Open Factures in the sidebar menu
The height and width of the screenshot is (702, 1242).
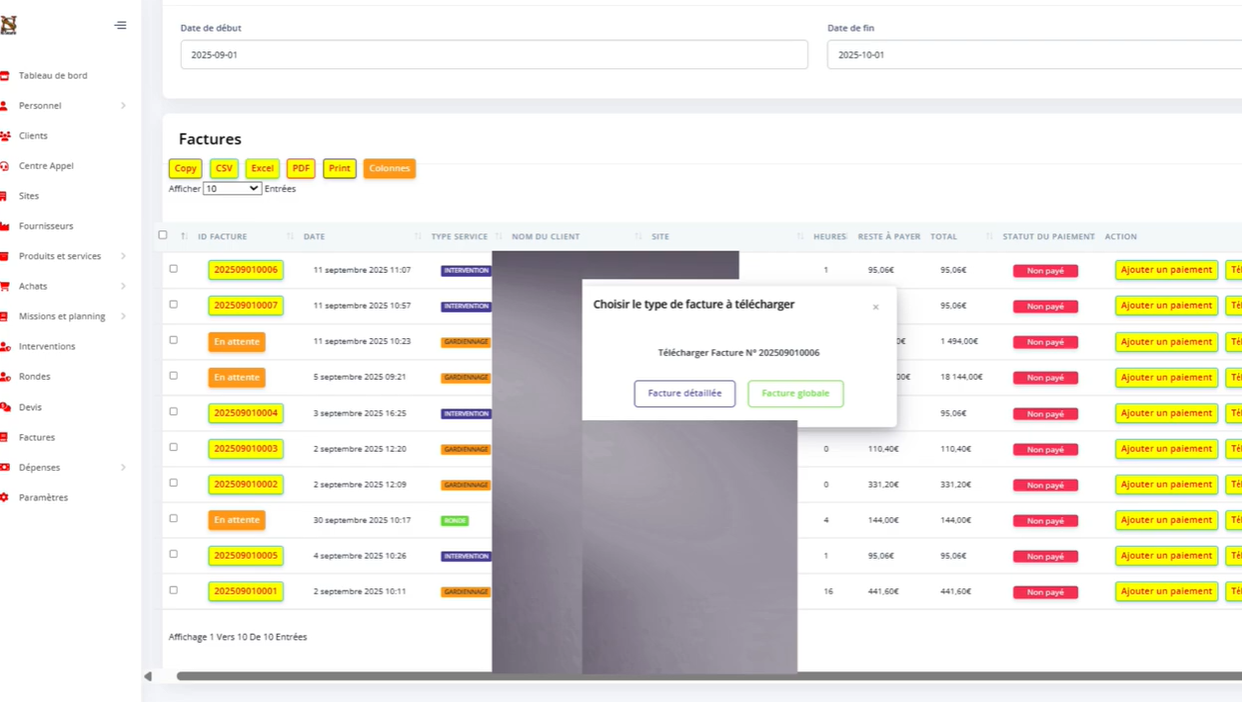pos(37,437)
